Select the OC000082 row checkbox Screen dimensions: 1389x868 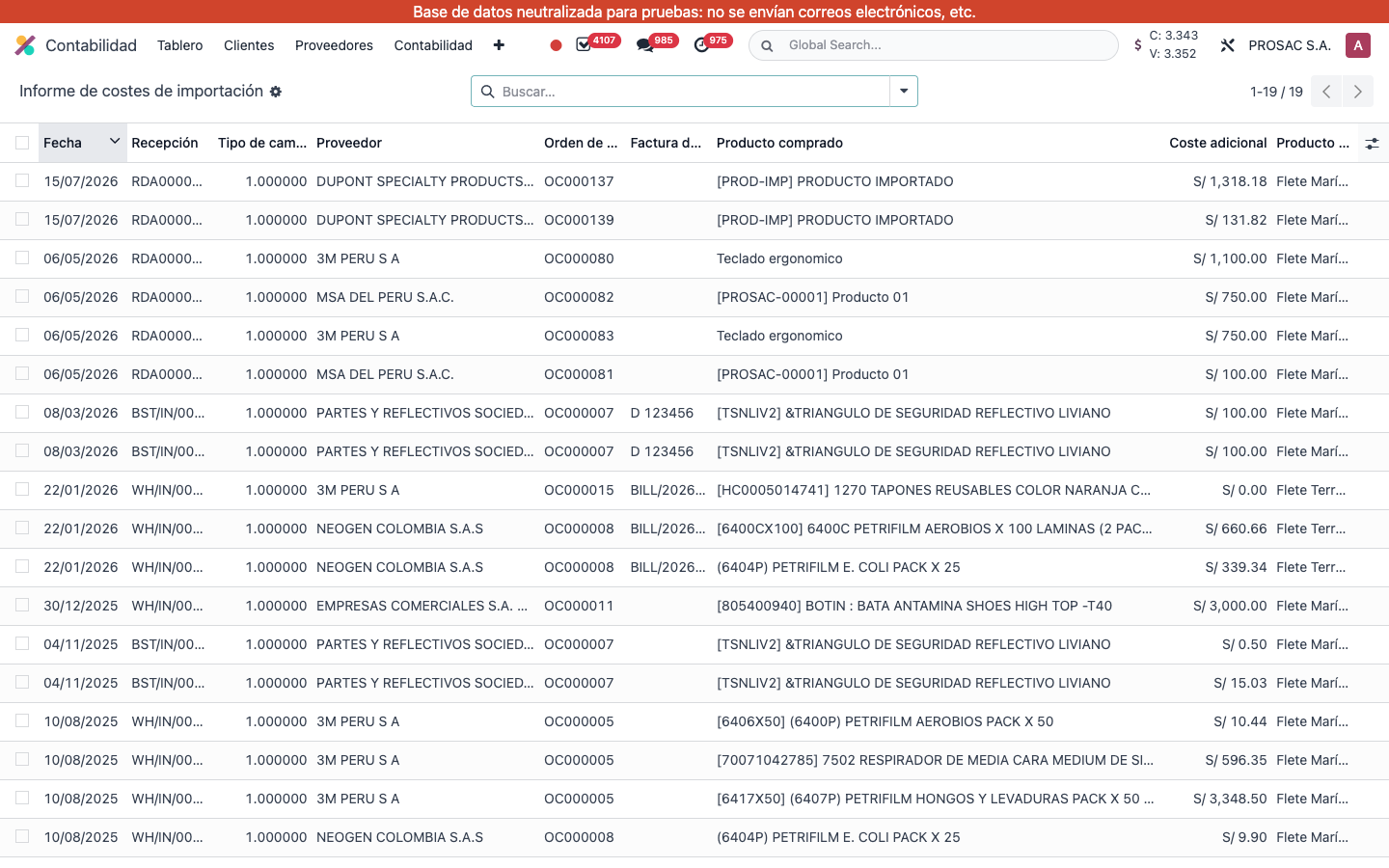pyautogui.click(x=22, y=296)
